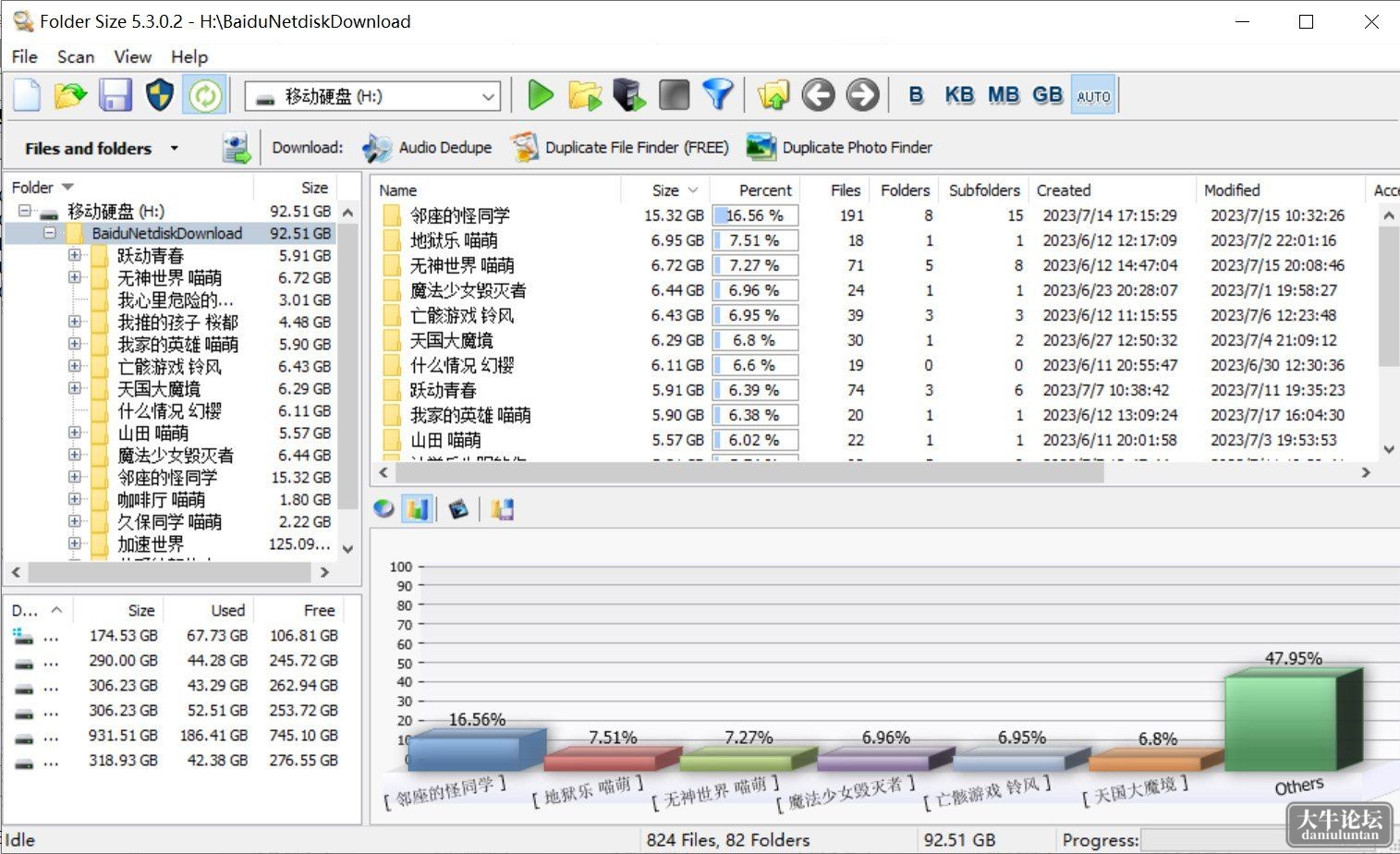The image size is (1400, 854).
Task: Navigate forward with the right arrow
Action: click(x=862, y=94)
